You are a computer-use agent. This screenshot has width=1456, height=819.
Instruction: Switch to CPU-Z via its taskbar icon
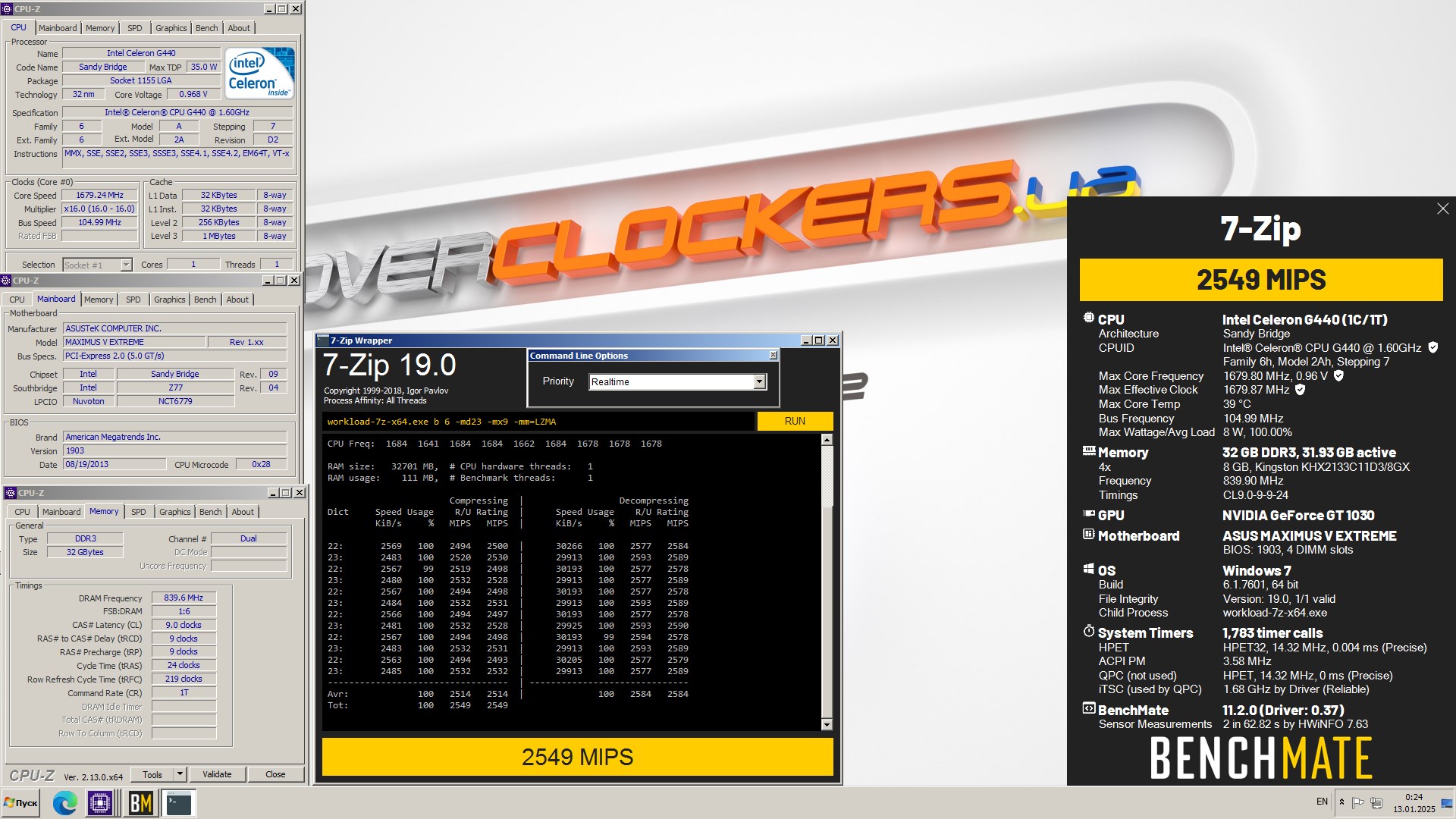pyautogui.click(x=99, y=803)
